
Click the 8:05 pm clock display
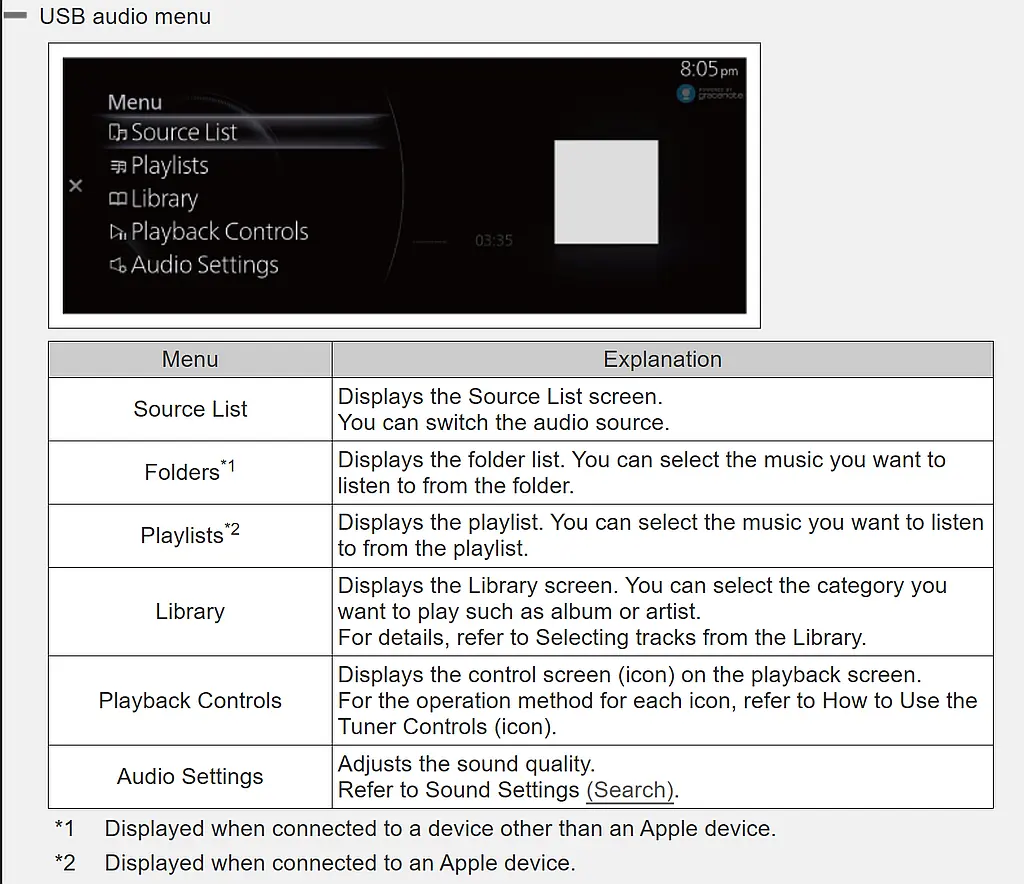pyautogui.click(x=708, y=69)
